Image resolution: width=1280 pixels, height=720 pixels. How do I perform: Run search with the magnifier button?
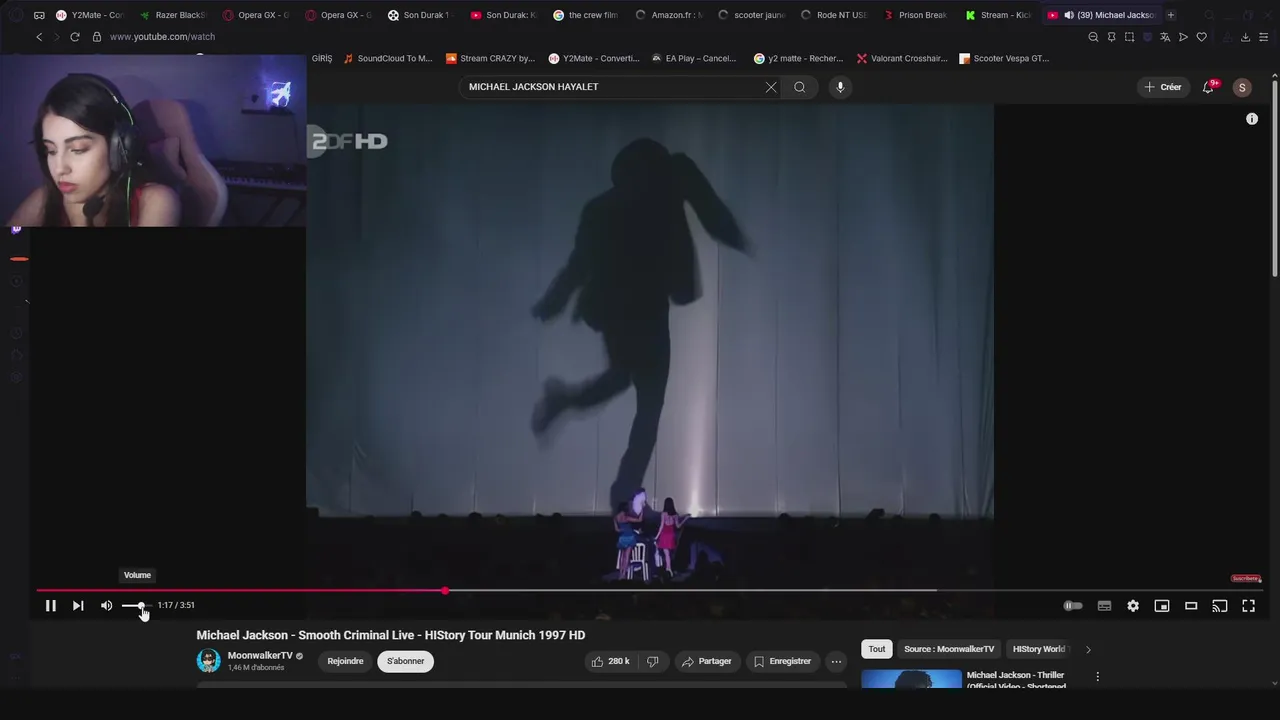(x=800, y=87)
